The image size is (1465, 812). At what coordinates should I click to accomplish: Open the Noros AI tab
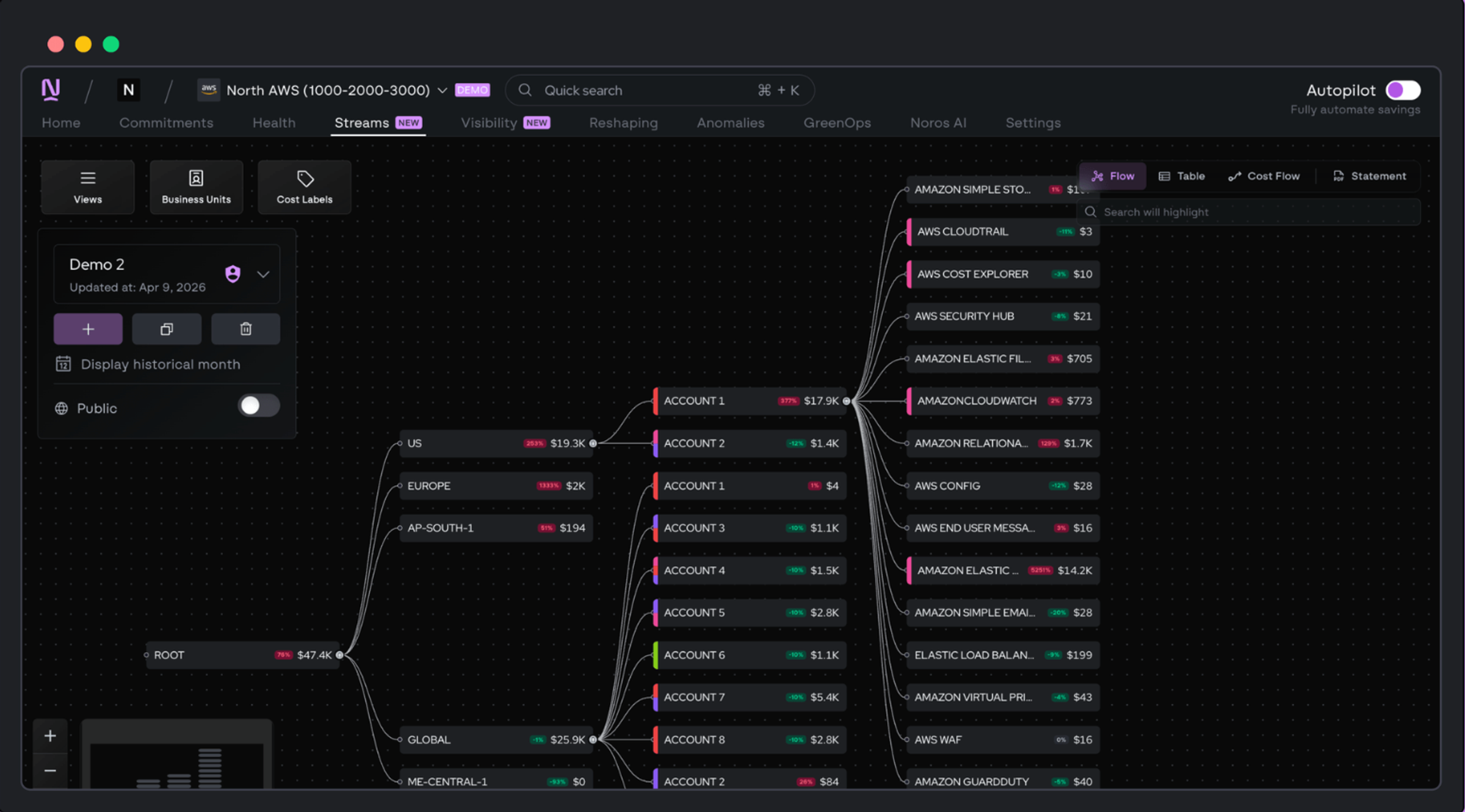coord(938,123)
